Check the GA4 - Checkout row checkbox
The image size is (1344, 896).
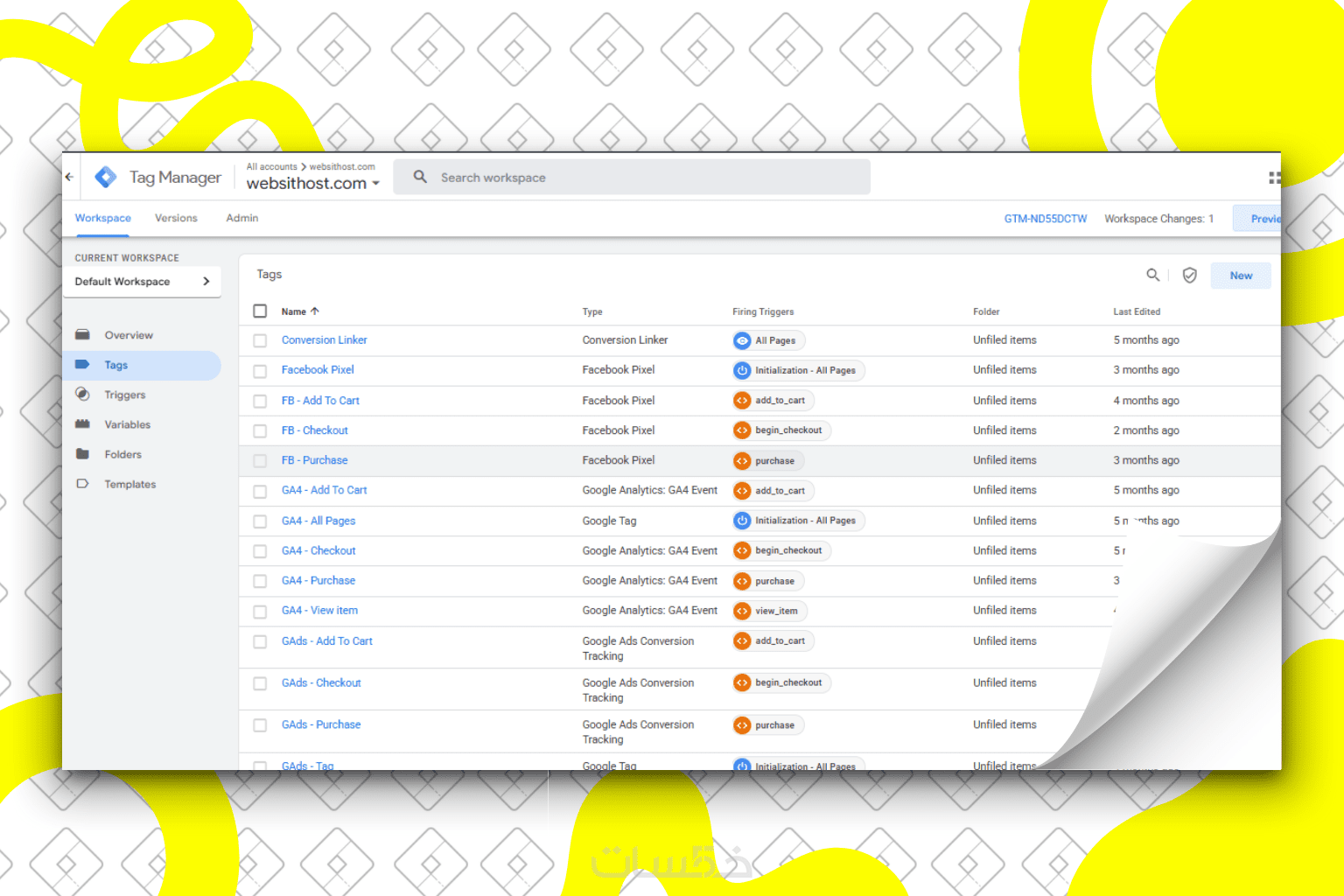260,550
